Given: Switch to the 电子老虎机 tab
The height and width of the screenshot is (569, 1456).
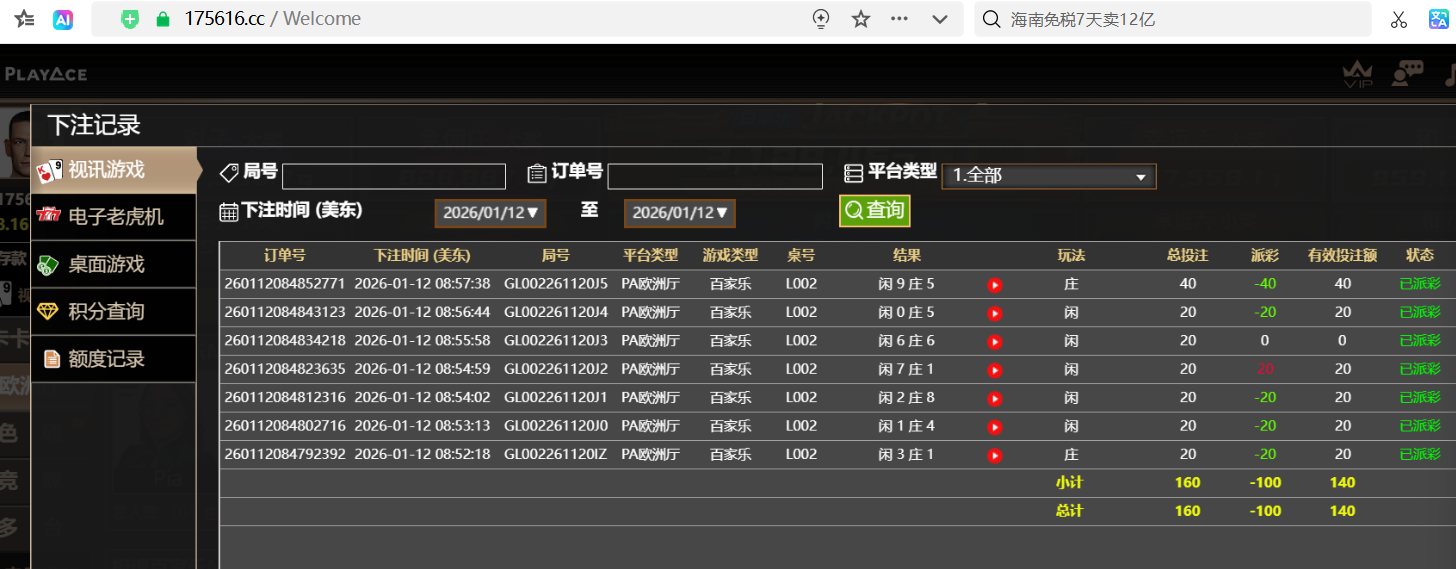Looking at the screenshot, I should point(114,217).
